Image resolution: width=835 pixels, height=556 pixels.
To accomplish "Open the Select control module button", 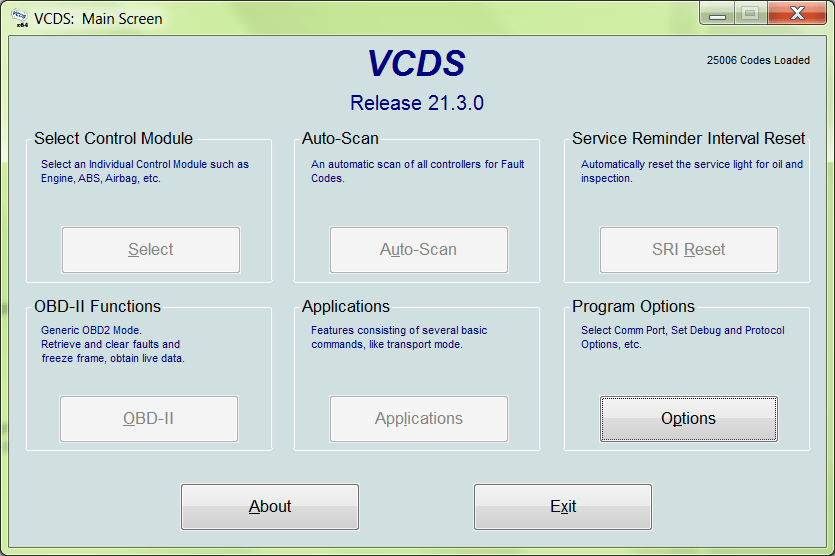I will [x=151, y=250].
